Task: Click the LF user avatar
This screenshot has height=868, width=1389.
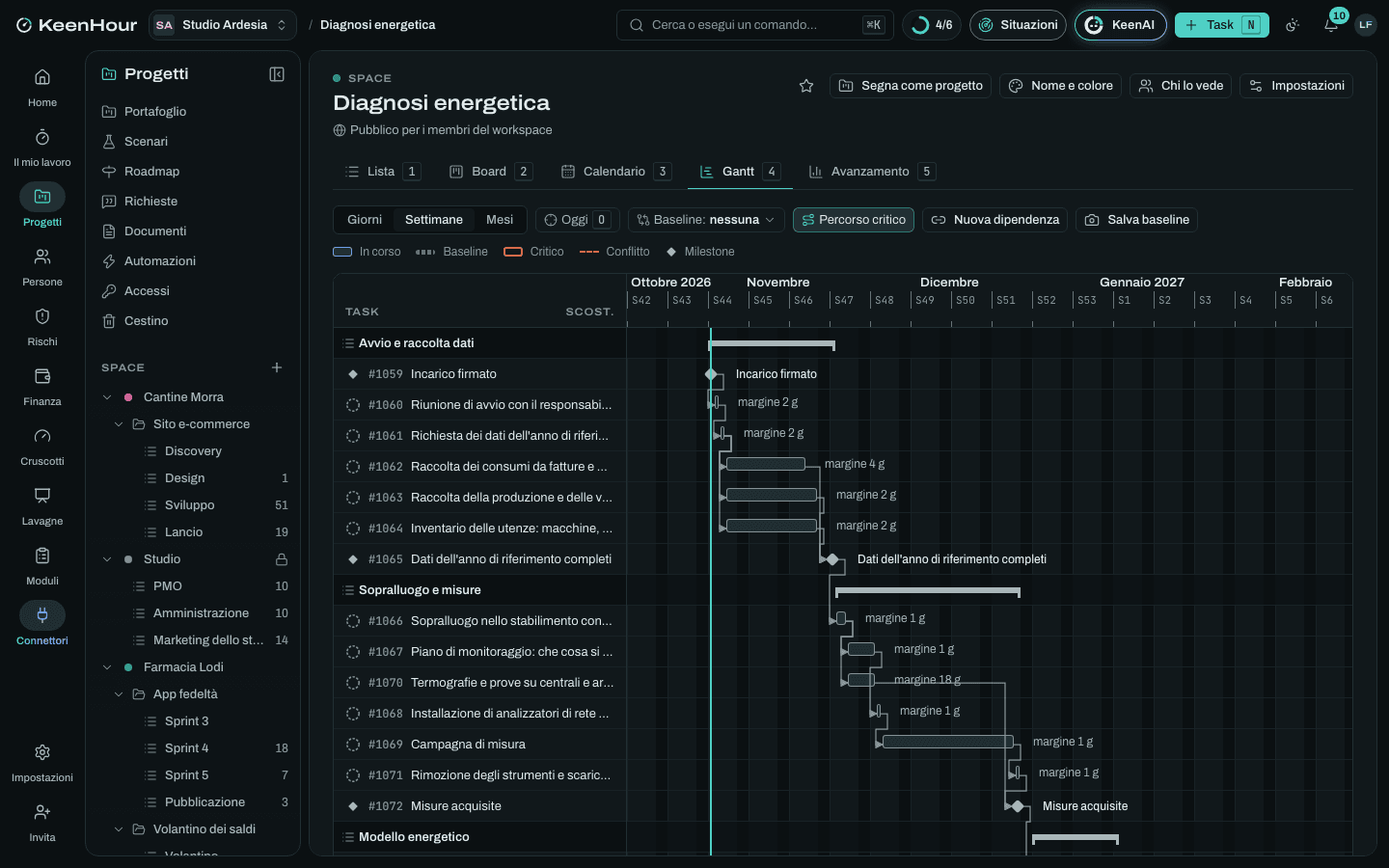Action: [x=1365, y=25]
